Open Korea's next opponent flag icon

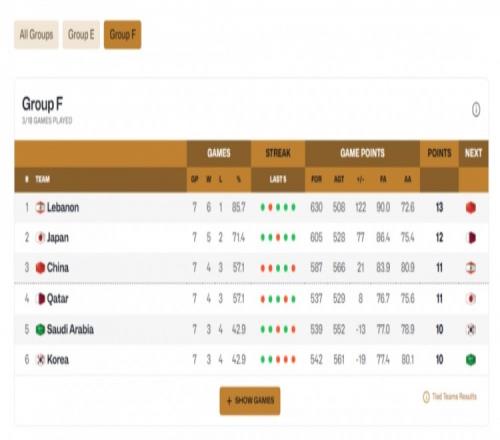[471, 360]
